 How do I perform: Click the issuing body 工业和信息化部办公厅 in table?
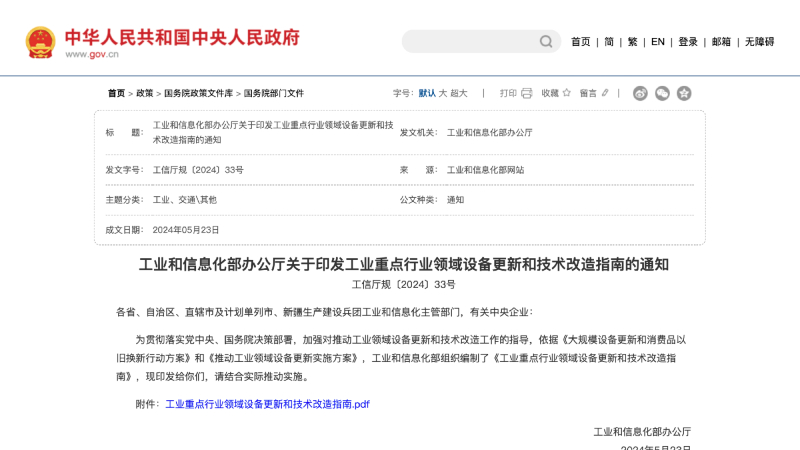(490, 133)
